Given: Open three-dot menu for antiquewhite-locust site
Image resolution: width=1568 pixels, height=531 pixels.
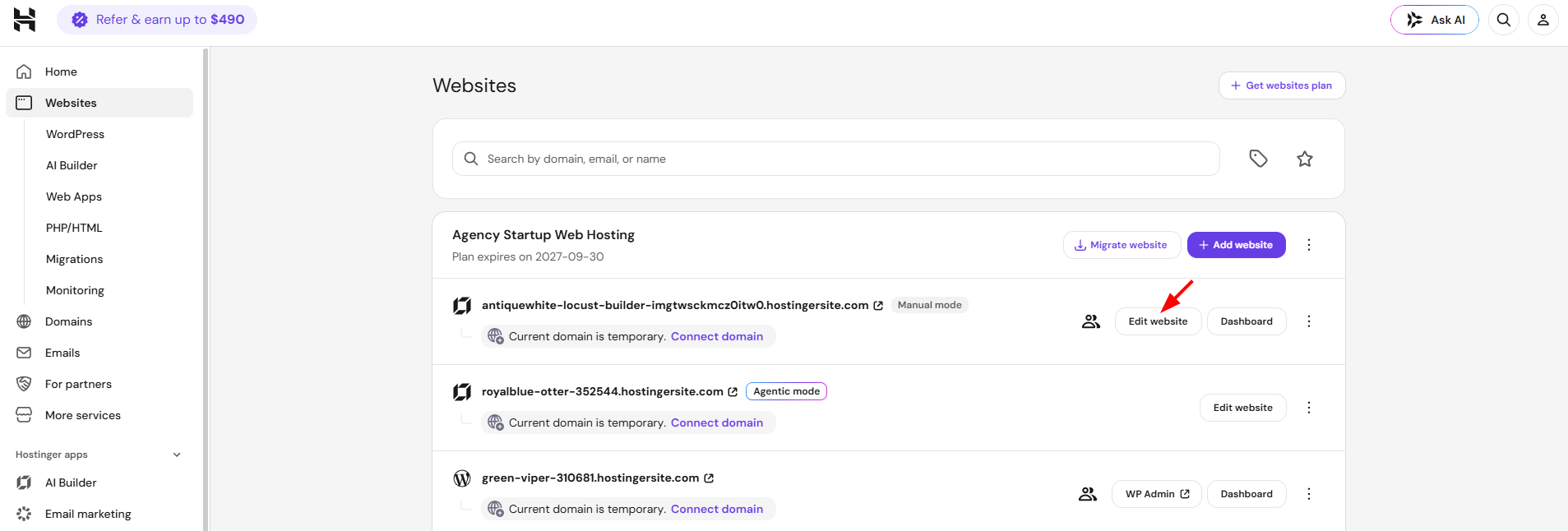Looking at the screenshot, I should pos(1309,321).
